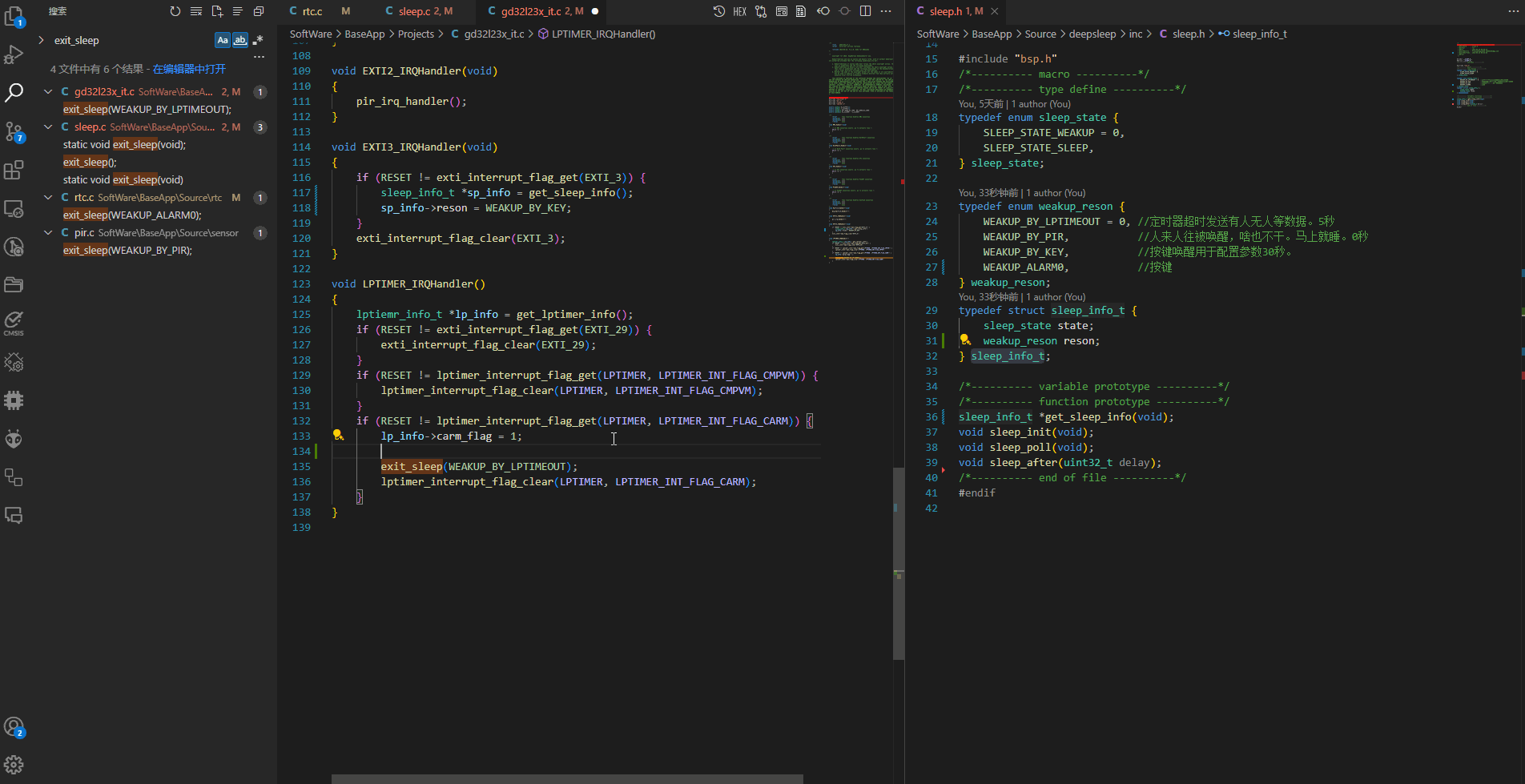Image resolution: width=1525 pixels, height=784 pixels.
Task: Select the sleep.h tab
Action: [956, 11]
